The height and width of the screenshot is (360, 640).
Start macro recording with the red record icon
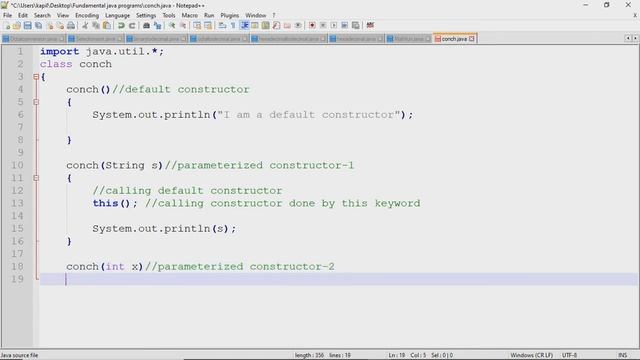(x=312, y=25)
